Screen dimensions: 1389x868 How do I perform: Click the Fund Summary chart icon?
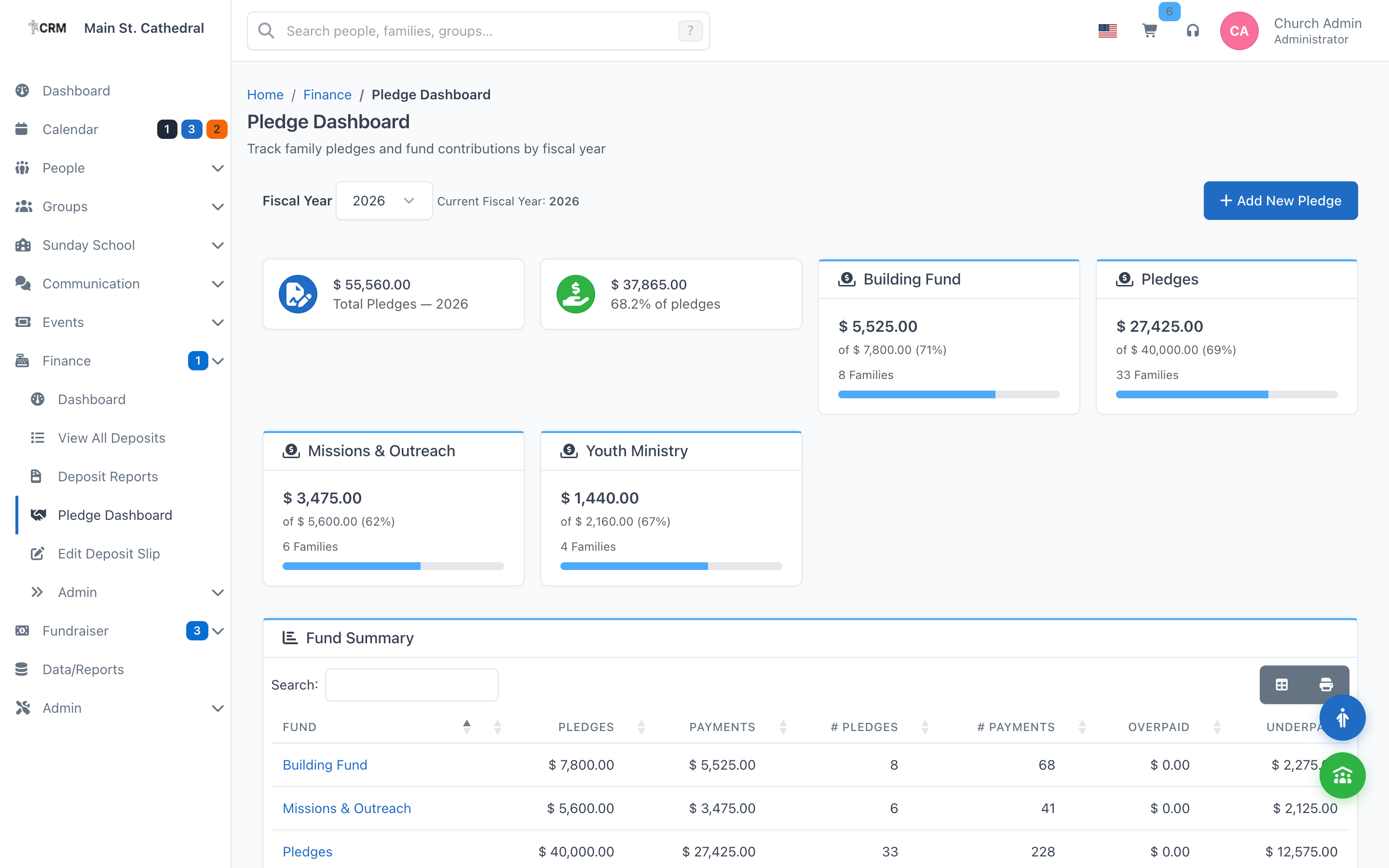[290, 638]
